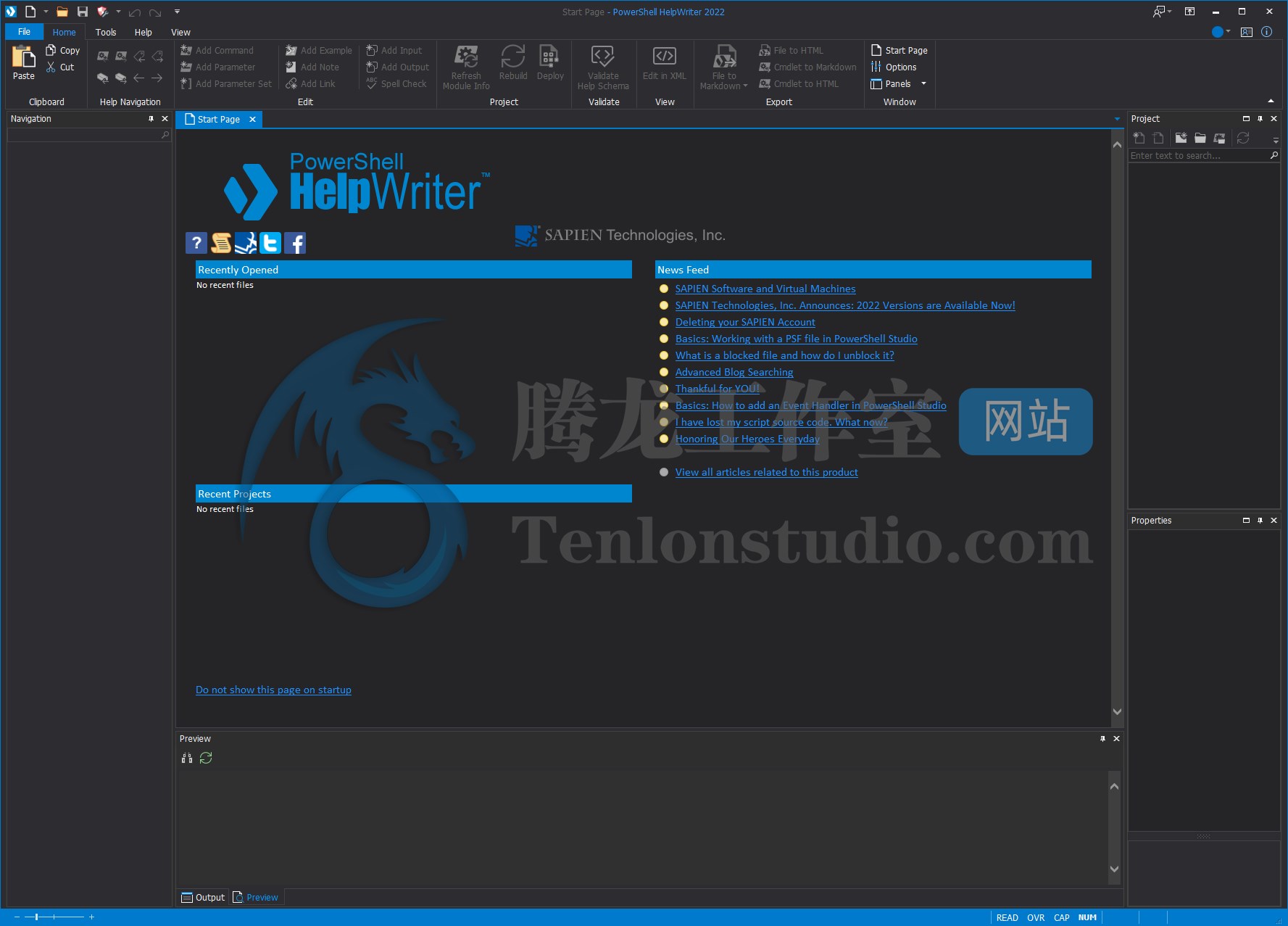Expand Customize Quick Access Toolbar dropdown
Image resolution: width=1288 pixels, height=926 pixels.
(x=177, y=12)
